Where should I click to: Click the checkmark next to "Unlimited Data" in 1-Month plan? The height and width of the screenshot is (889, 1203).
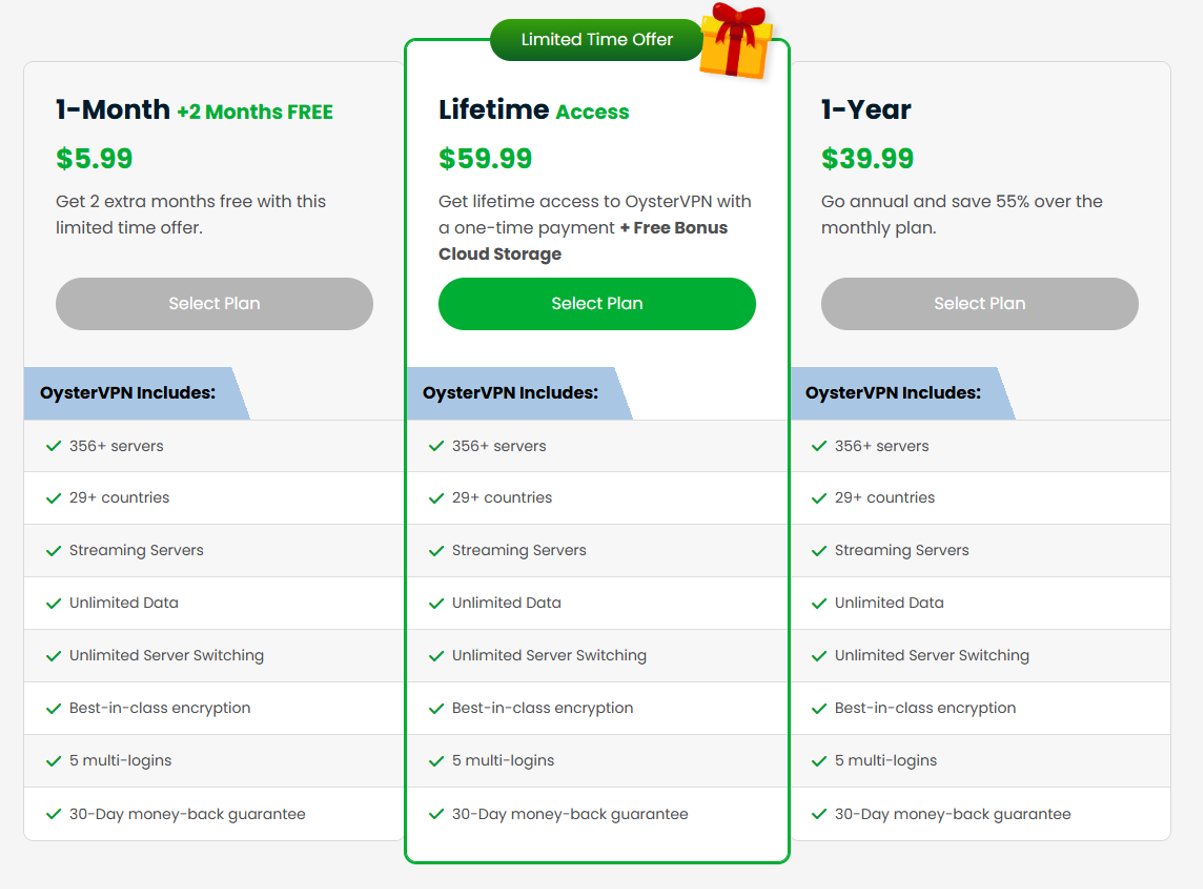53,602
